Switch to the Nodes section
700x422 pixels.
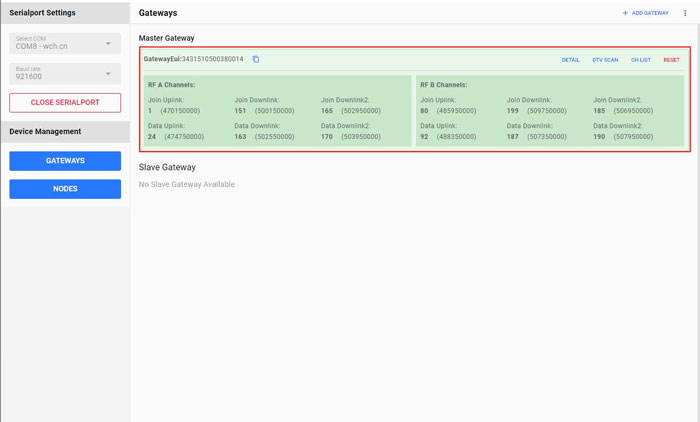(65, 189)
